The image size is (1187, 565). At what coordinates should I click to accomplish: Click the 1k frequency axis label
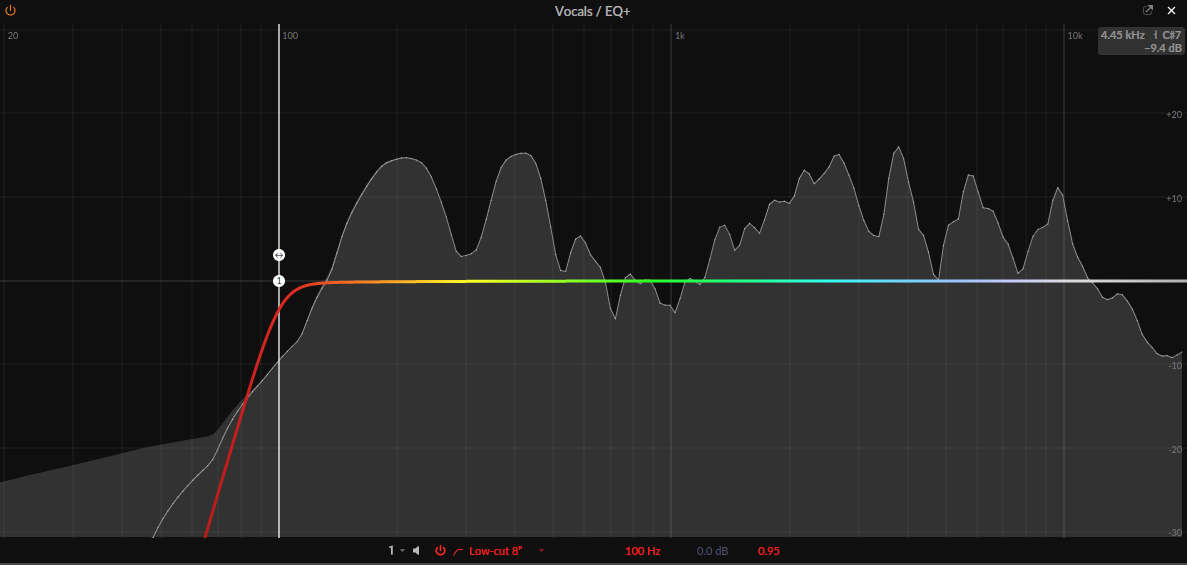point(680,36)
